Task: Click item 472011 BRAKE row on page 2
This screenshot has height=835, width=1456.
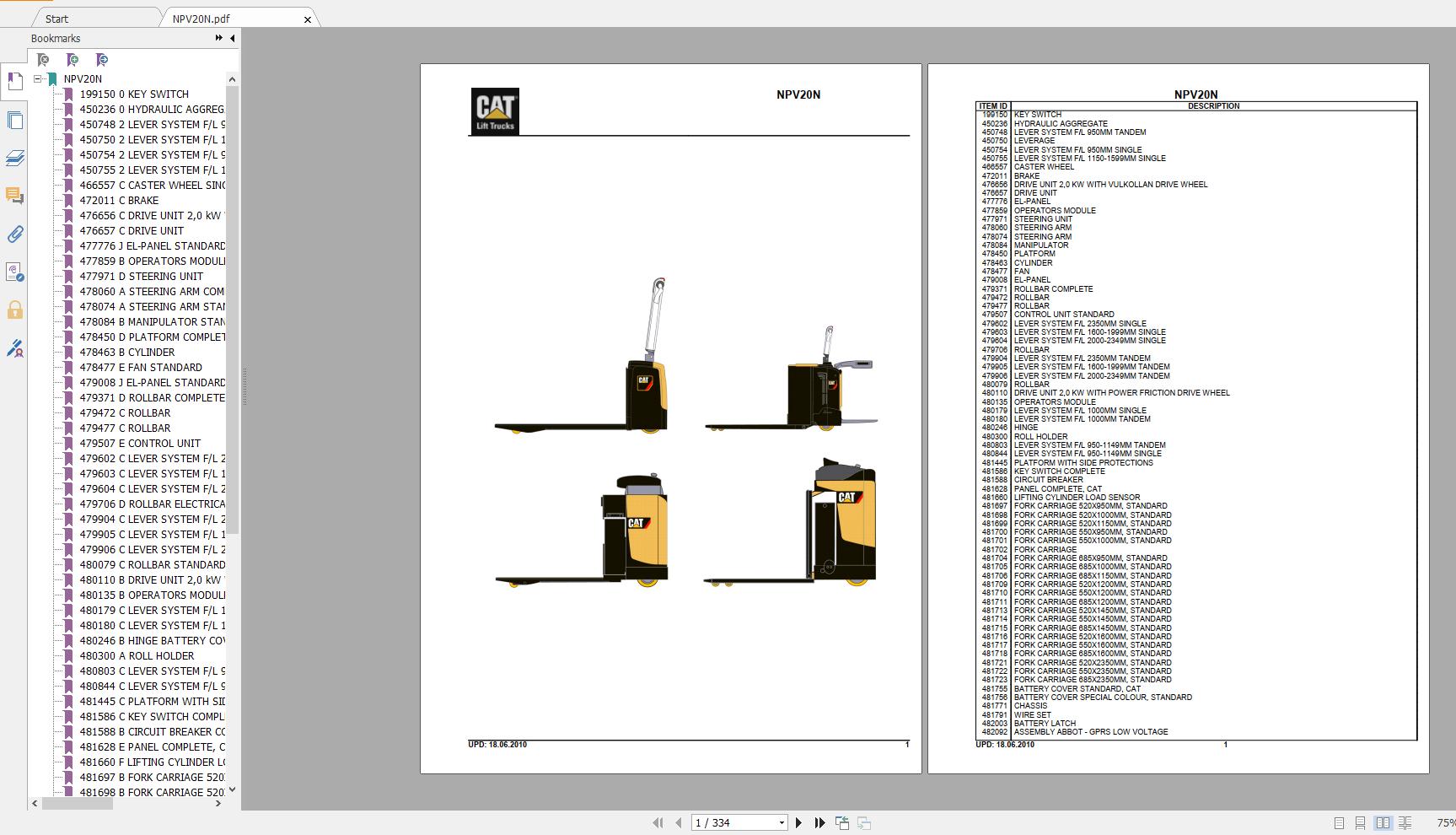Action: pyautogui.click(x=1197, y=175)
